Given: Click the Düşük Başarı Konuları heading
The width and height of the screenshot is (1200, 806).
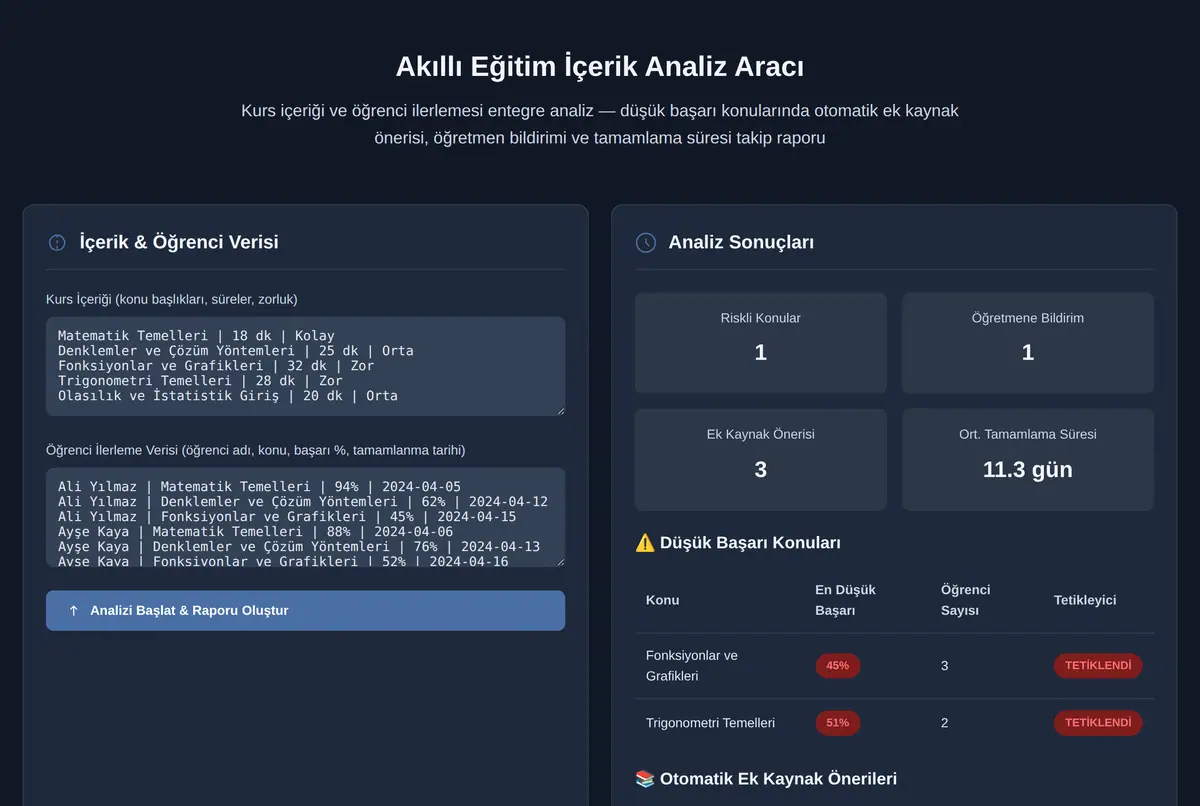Looking at the screenshot, I should click(750, 543).
